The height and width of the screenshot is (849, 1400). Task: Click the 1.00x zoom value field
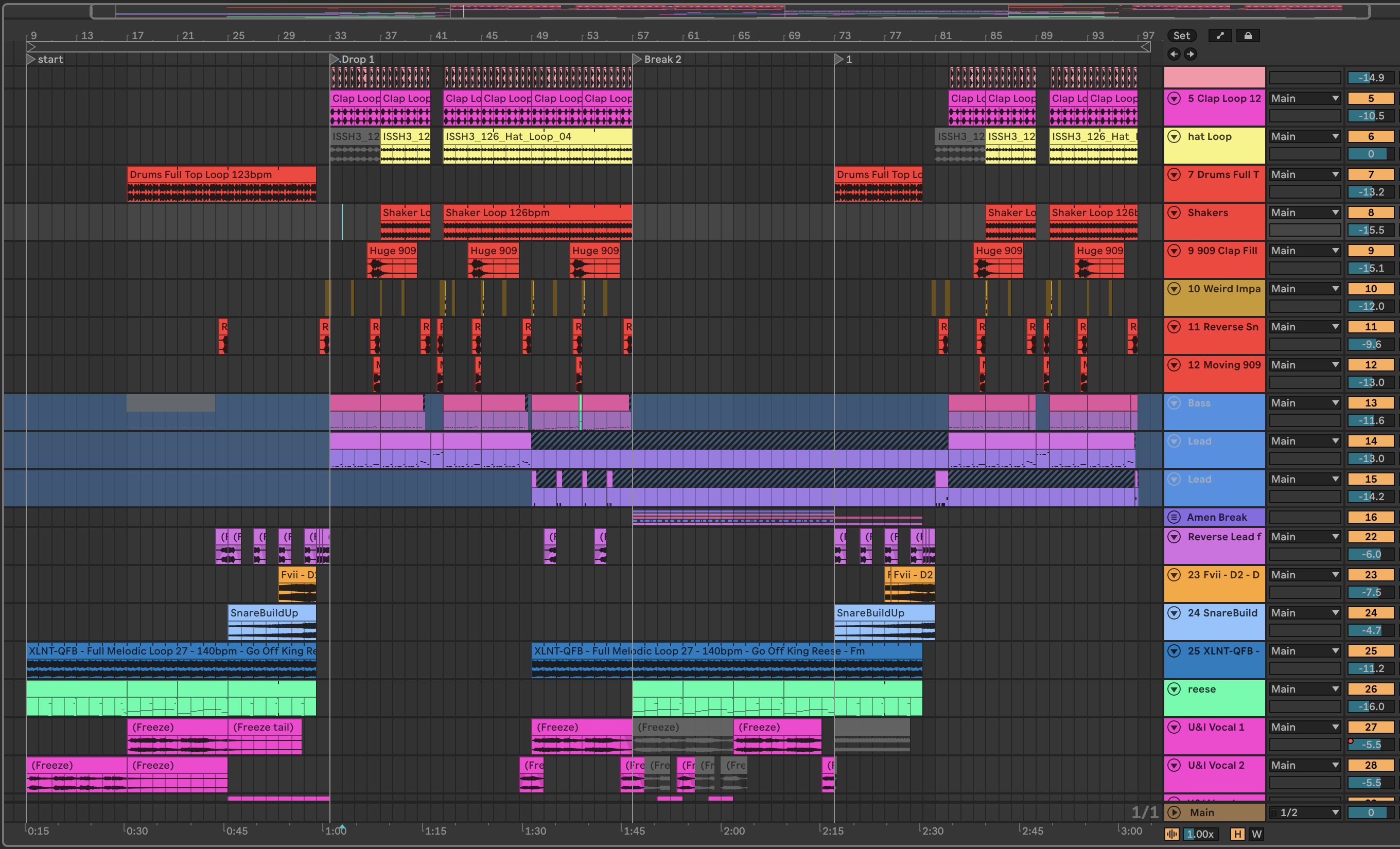(x=1200, y=834)
